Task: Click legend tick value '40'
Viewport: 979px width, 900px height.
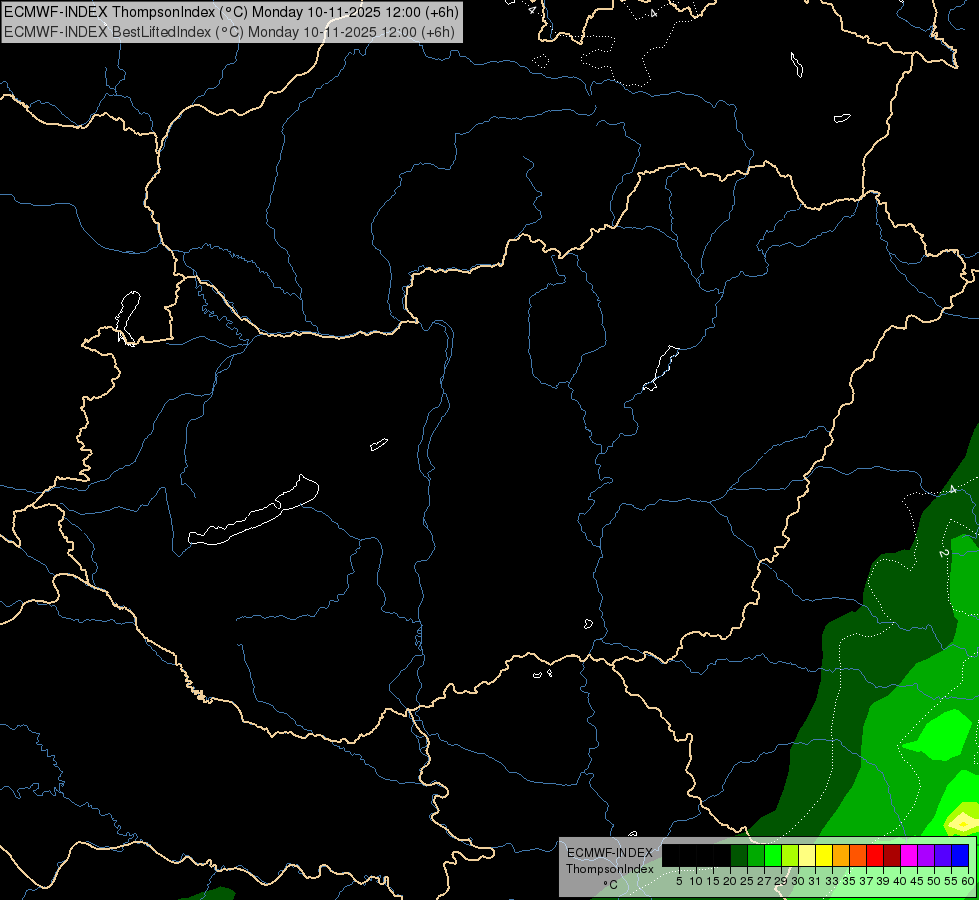Action: [x=900, y=881]
